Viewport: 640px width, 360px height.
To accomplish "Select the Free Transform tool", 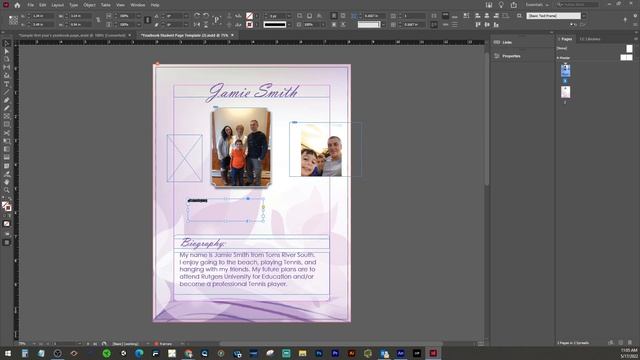I will tap(7, 141).
